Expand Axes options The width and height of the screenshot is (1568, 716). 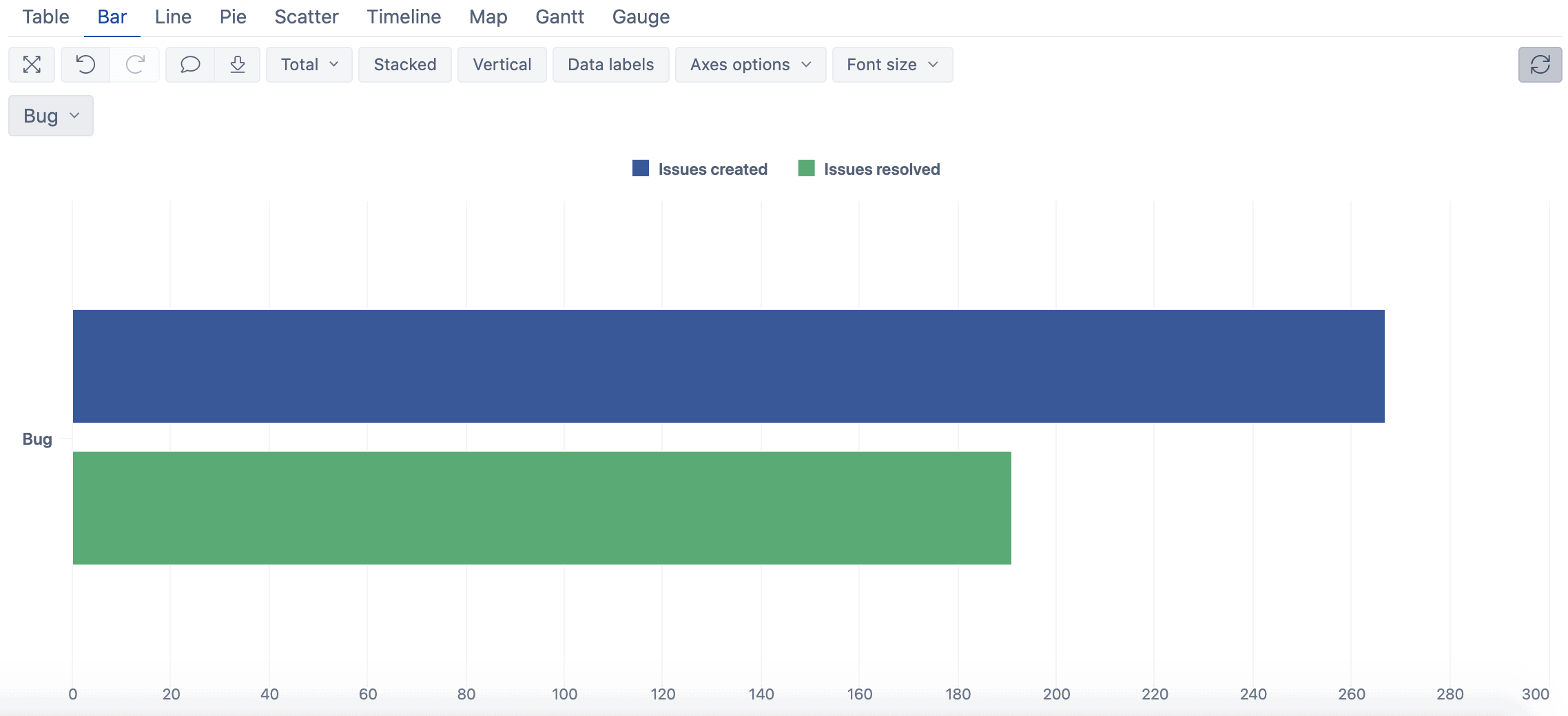(x=750, y=64)
